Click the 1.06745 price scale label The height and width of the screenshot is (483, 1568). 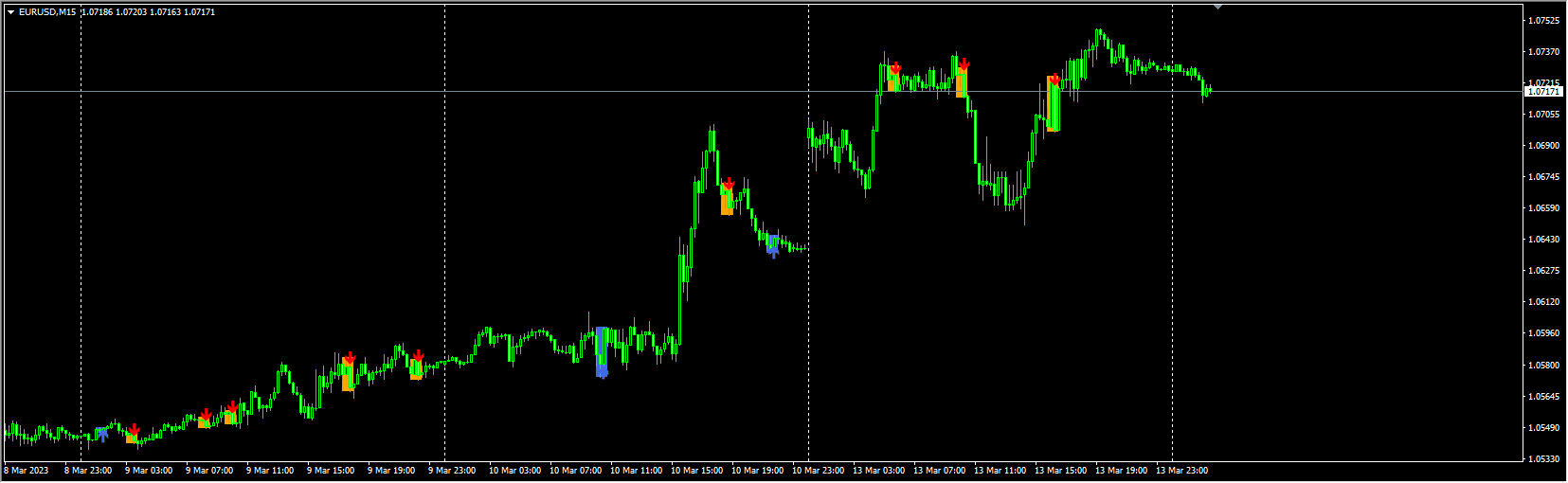tap(1543, 177)
